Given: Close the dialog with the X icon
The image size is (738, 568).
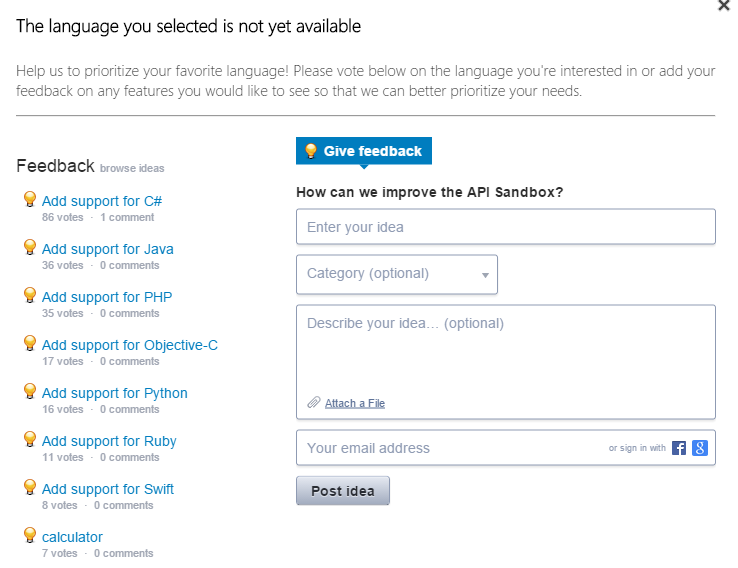Looking at the screenshot, I should click(724, 5).
